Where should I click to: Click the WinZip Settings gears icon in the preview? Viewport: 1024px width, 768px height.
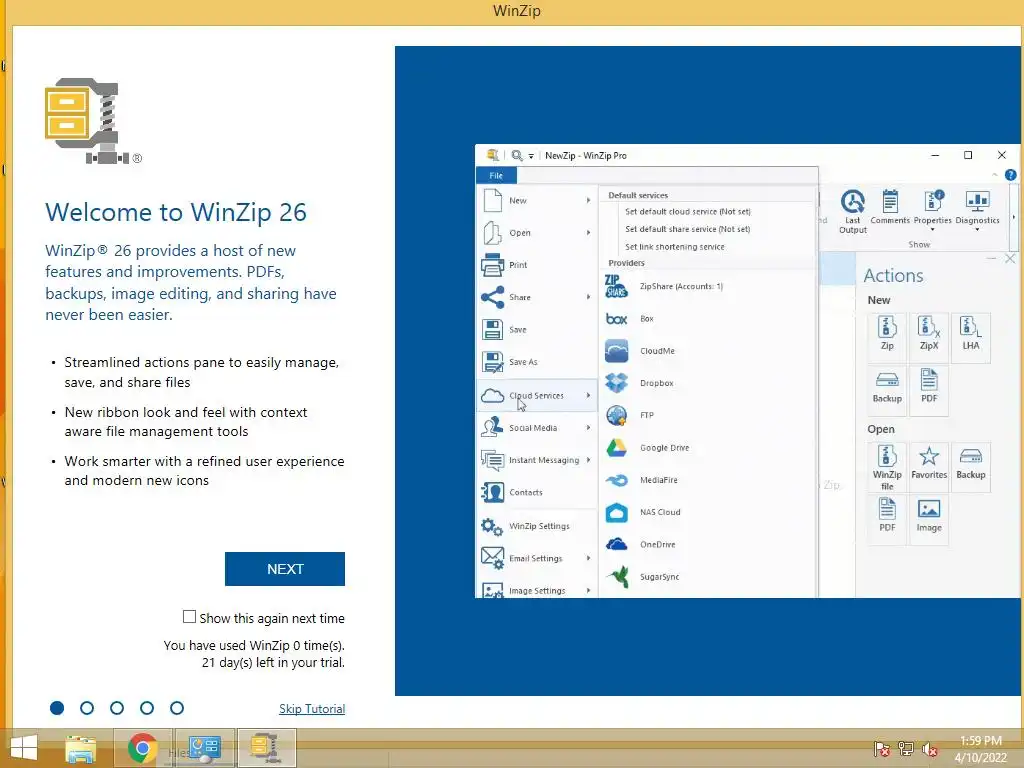click(492, 526)
